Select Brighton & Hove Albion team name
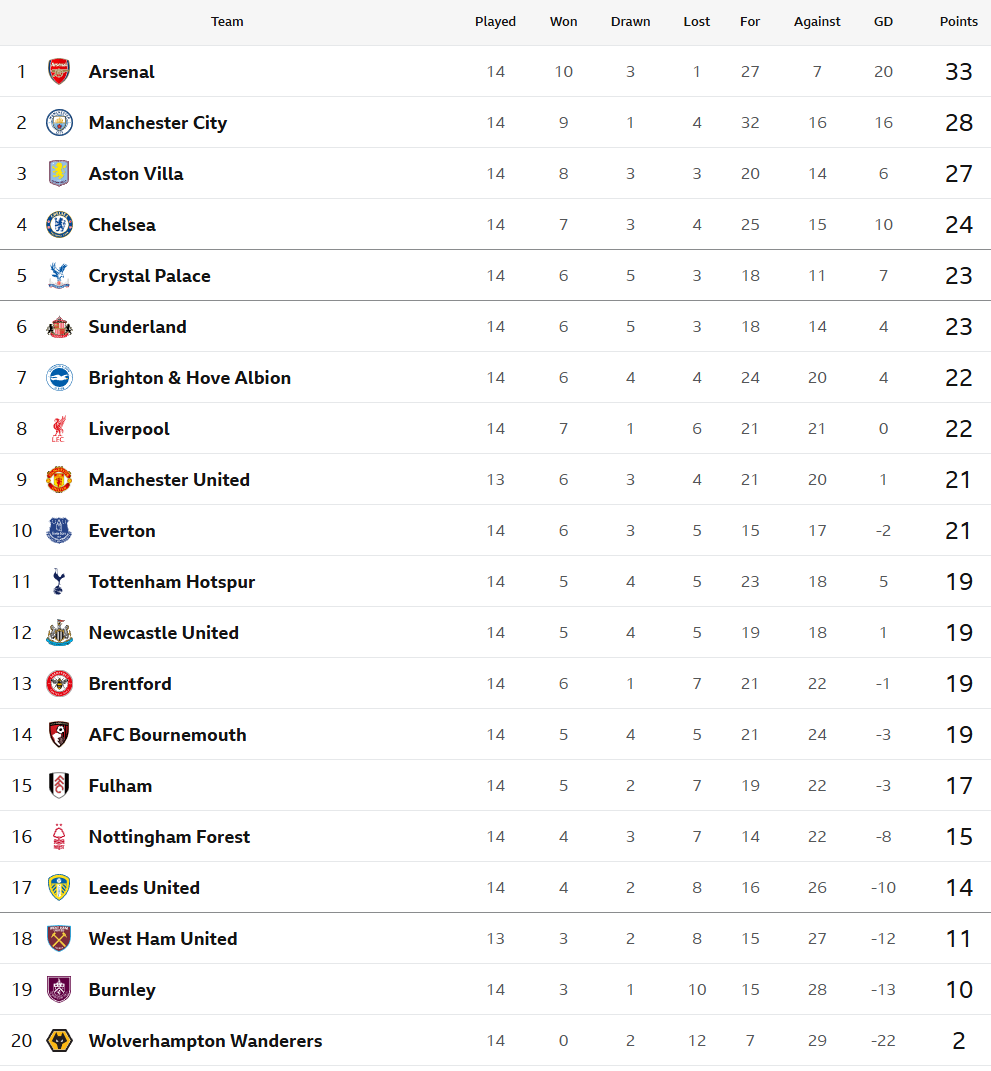 pyautogui.click(x=189, y=378)
